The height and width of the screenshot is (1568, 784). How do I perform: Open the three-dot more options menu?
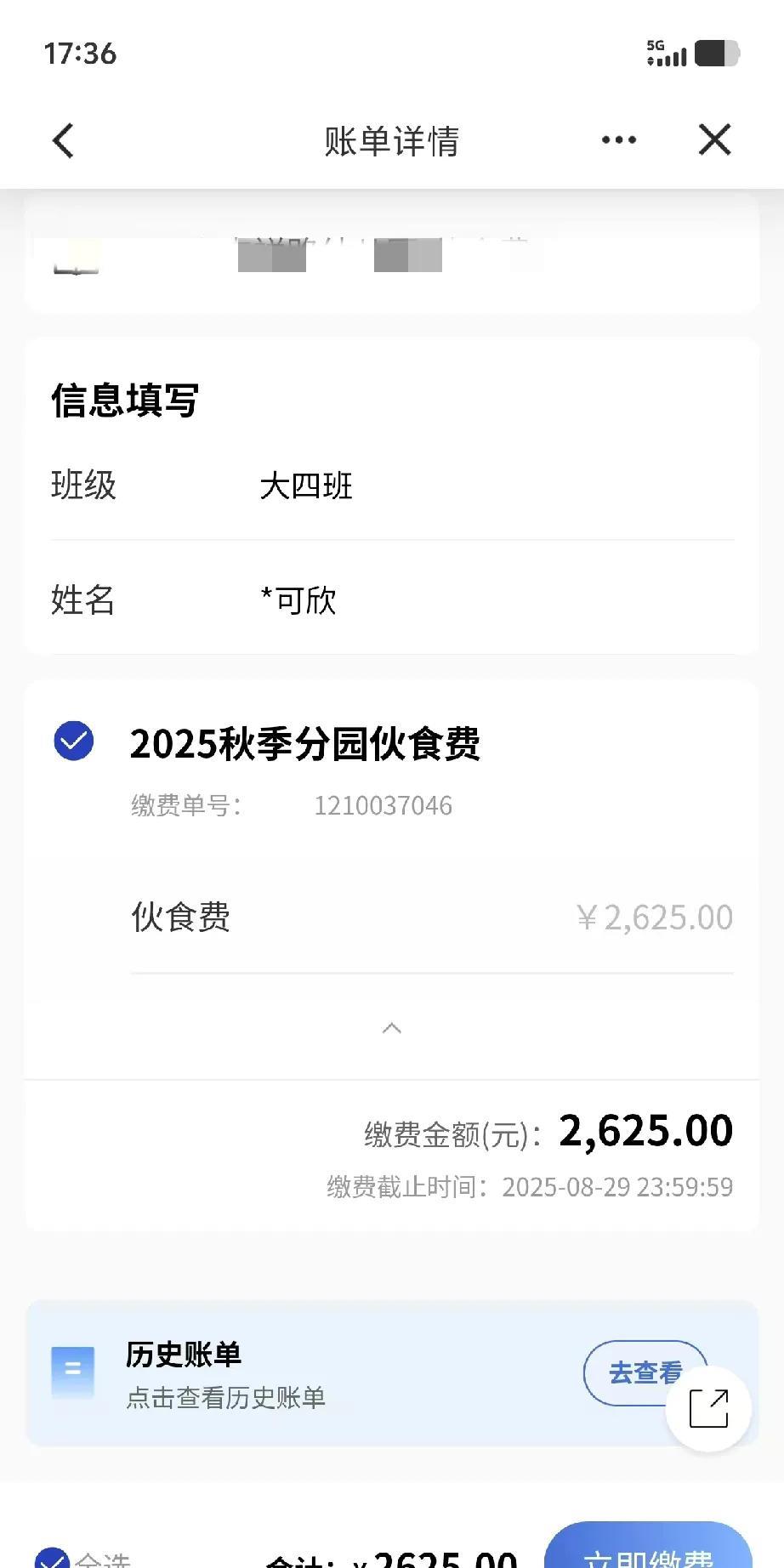pos(618,140)
